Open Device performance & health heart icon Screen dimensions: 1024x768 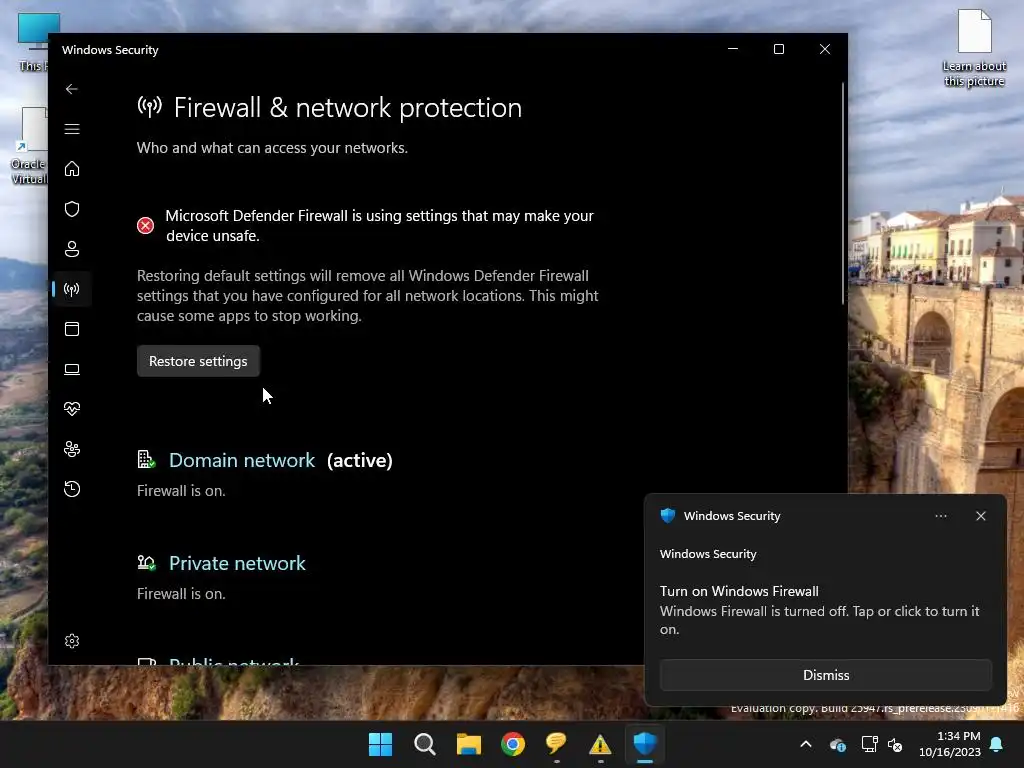coord(72,409)
